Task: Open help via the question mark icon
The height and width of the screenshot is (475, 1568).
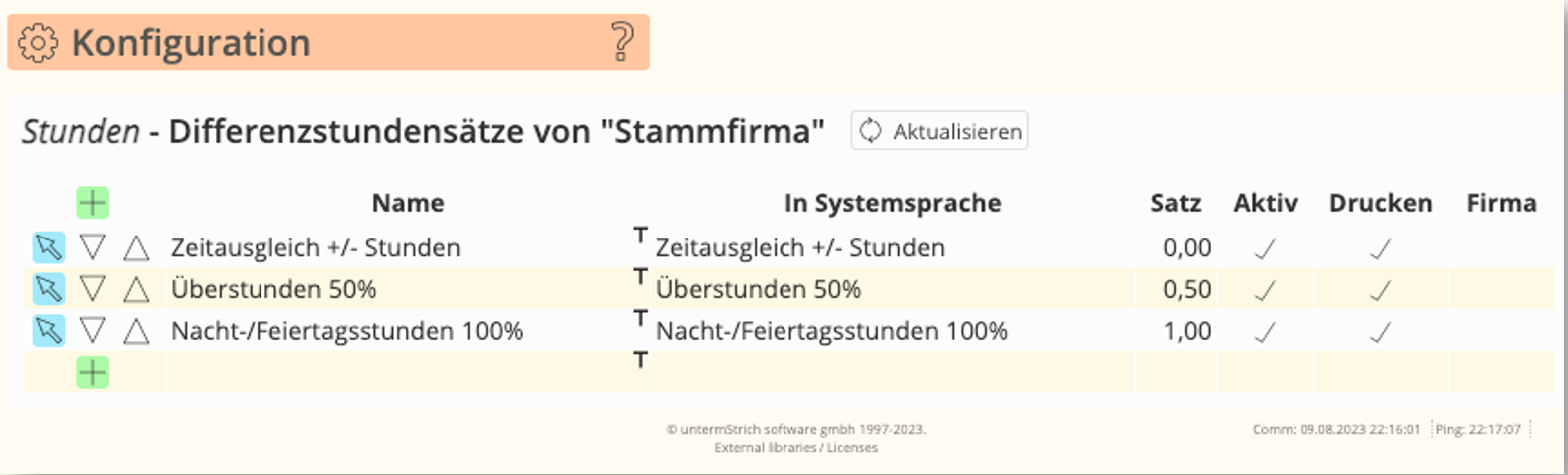Action: [x=621, y=43]
